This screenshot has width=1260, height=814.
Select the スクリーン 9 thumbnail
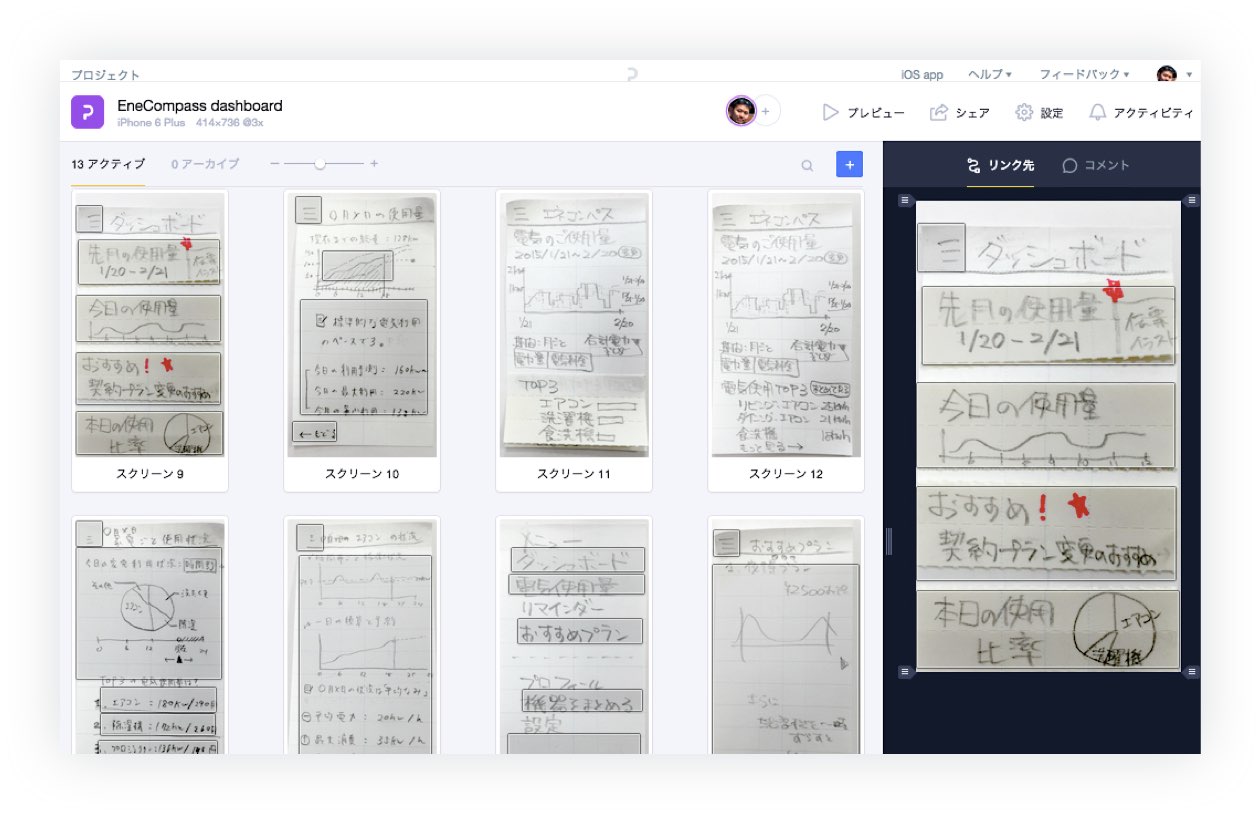[x=150, y=325]
